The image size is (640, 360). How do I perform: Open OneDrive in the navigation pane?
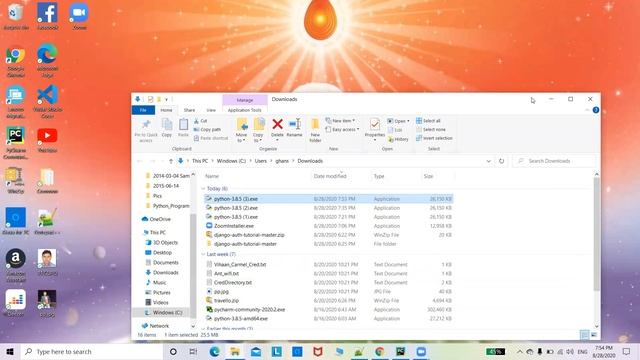point(160,219)
